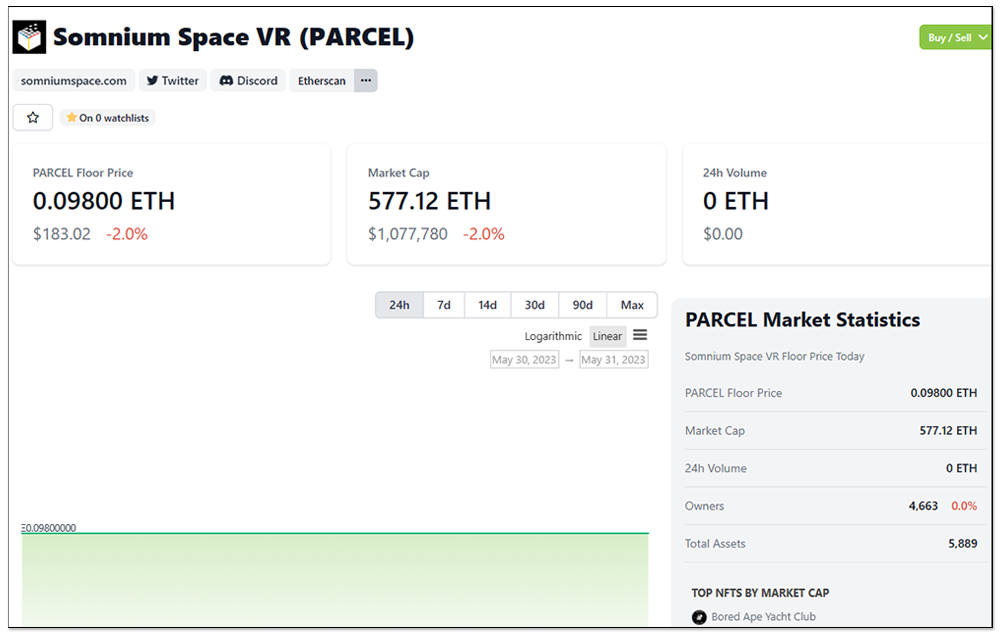Open the more links ellipsis button
The width and height of the screenshot is (1000, 635).
click(365, 80)
